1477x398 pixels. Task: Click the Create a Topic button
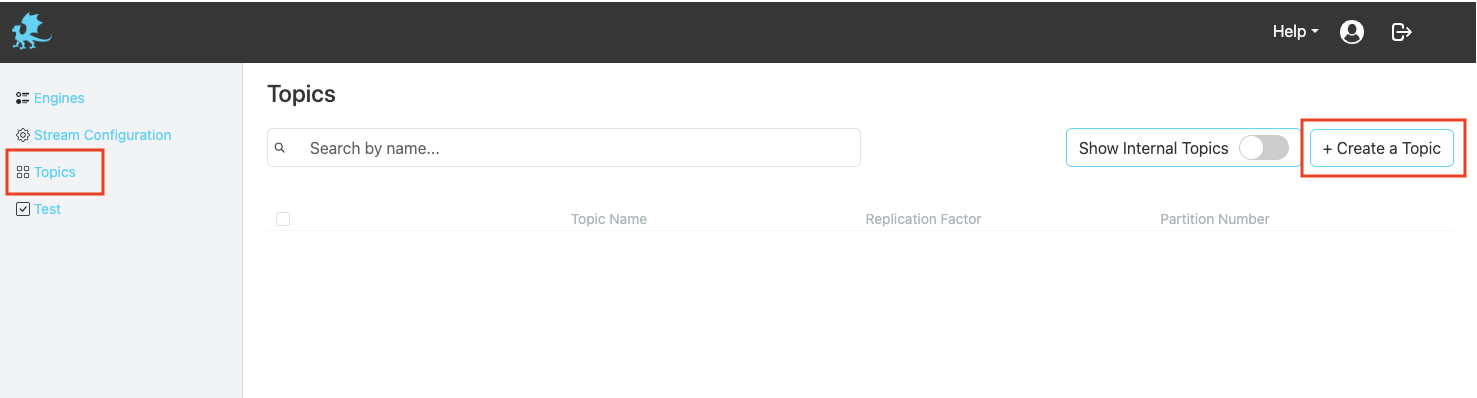1382,148
